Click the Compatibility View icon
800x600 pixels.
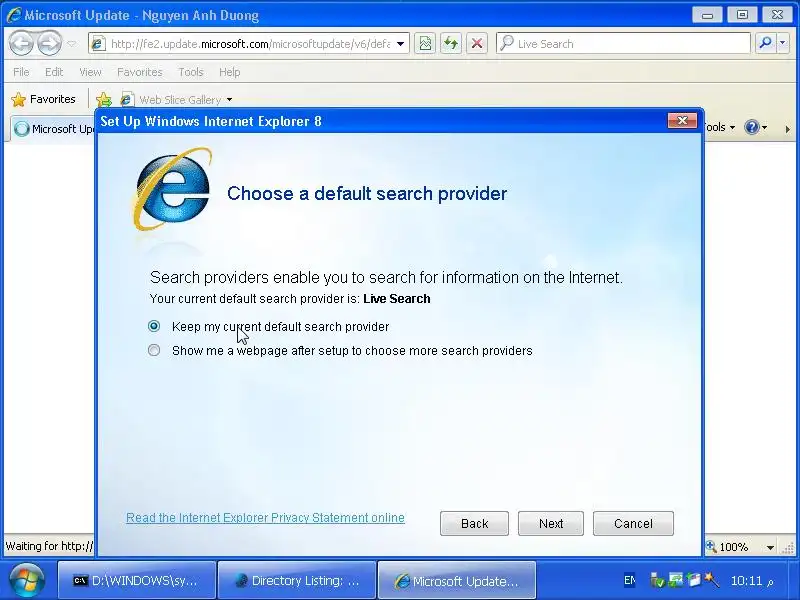pyautogui.click(x=425, y=44)
